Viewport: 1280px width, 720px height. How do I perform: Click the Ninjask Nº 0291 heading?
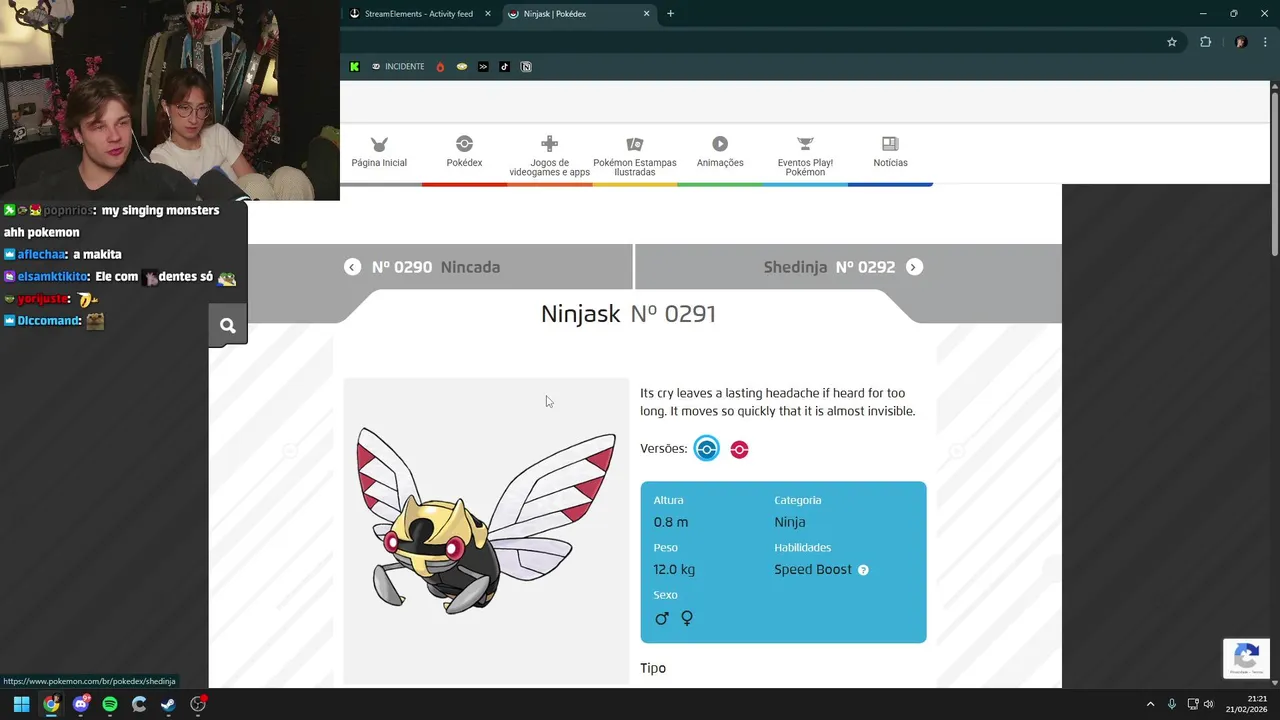pyautogui.click(x=628, y=314)
